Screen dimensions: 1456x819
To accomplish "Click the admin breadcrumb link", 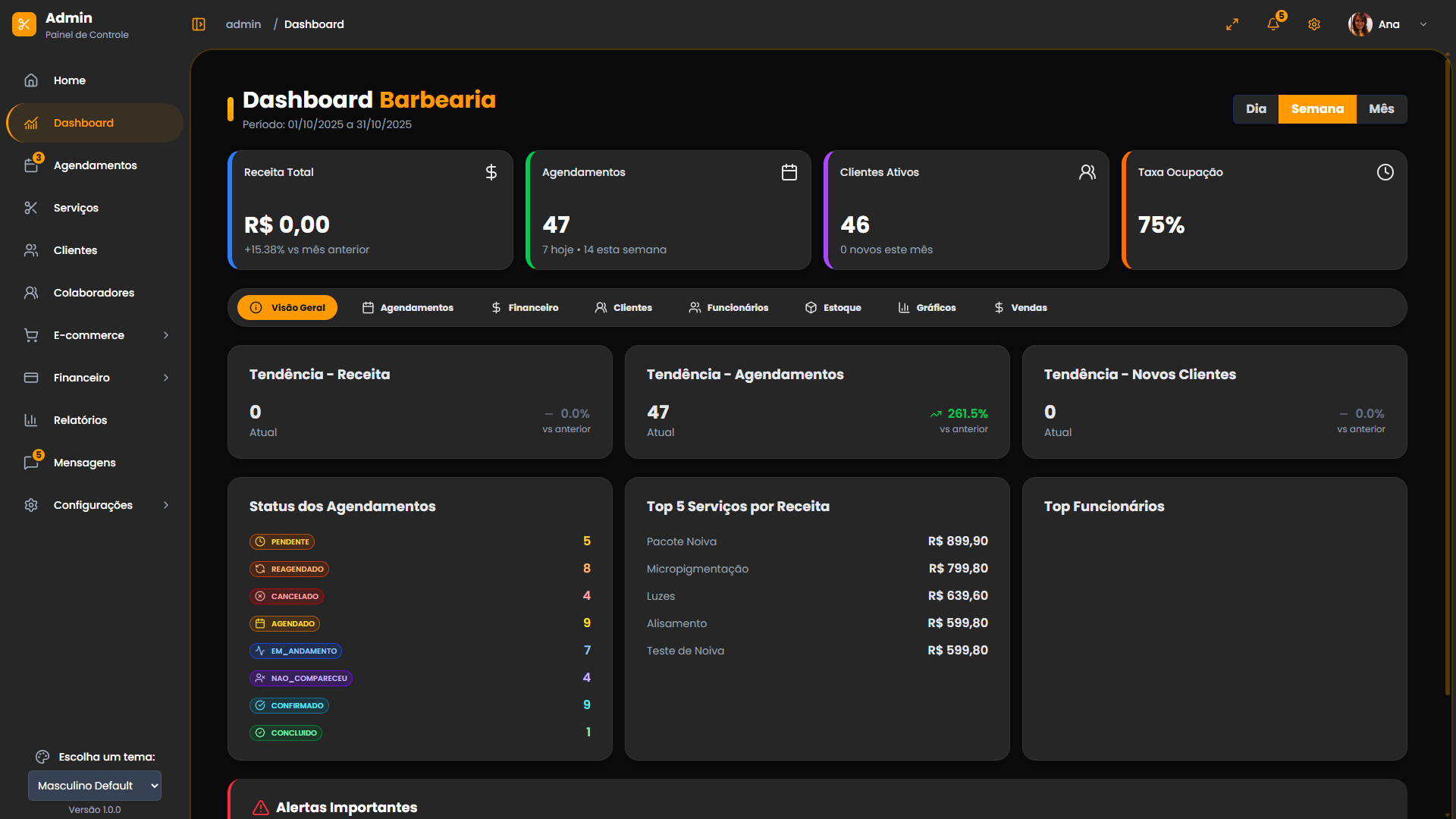I will 243,24.
